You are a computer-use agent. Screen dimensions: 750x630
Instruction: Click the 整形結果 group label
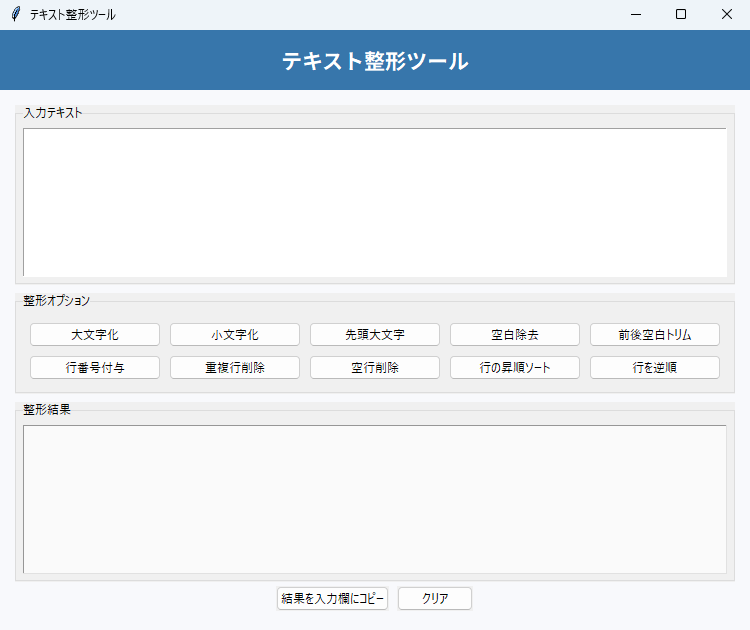[47, 409]
